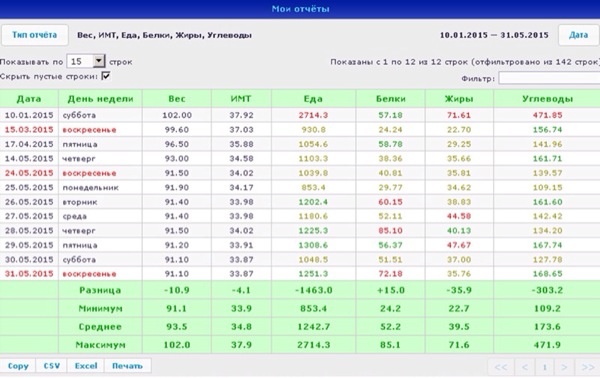Focus the Фильтр text field
Image resolution: width=600 pixels, height=378 pixels.
point(549,78)
